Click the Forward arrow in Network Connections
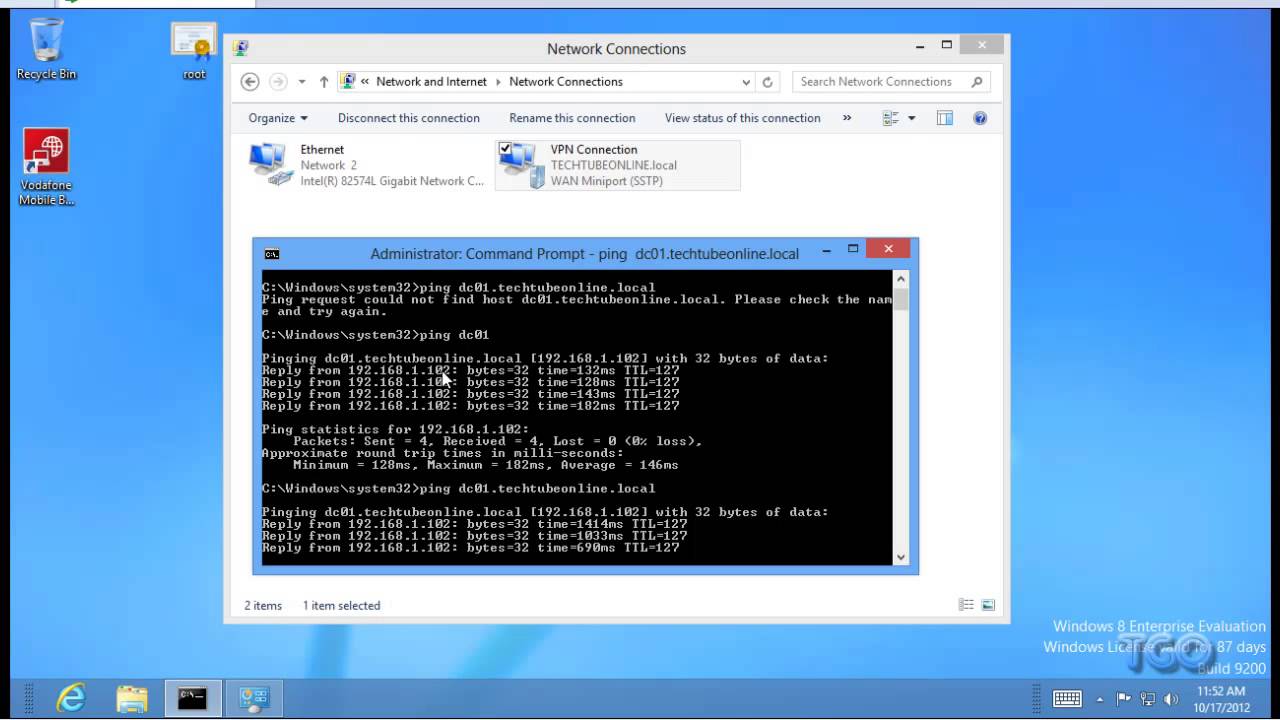 tap(278, 82)
